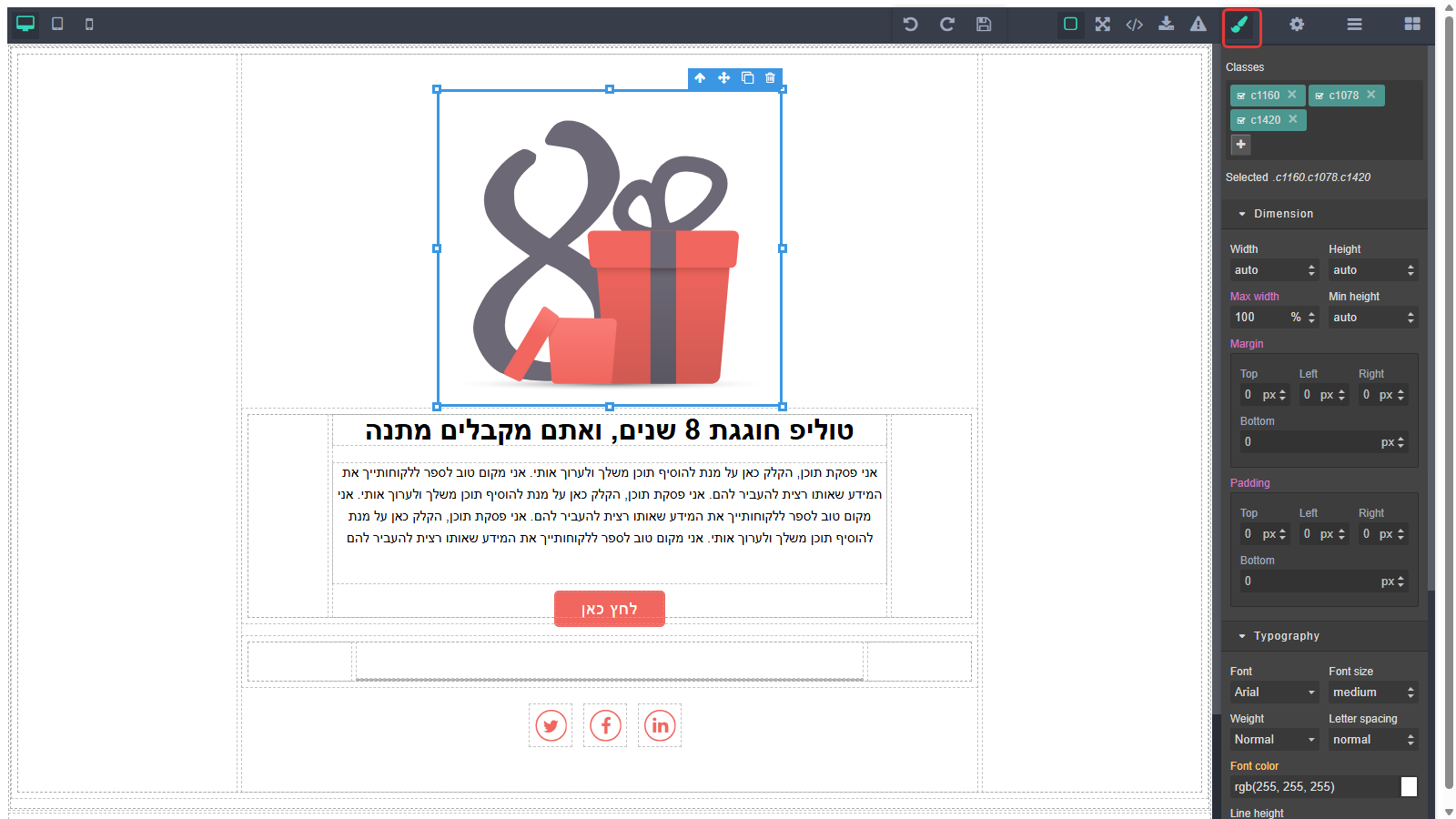
Task: Switch to mobile device preview
Action: tap(89, 24)
